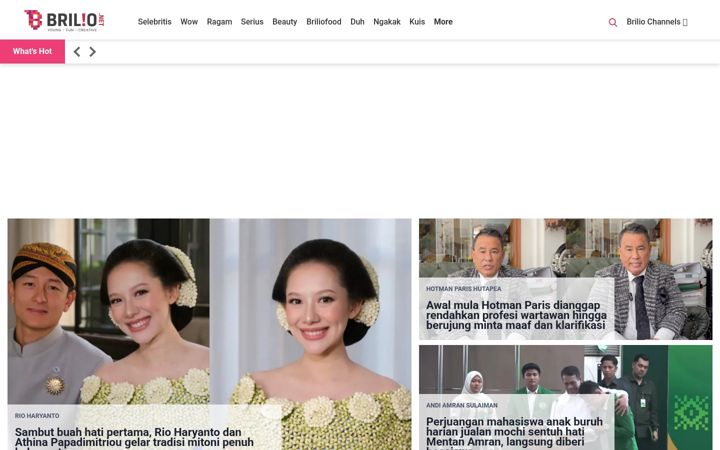The width and height of the screenshot is (720, 450).
Task: Go to previous What's Hot item
Action: click(77, 52)
